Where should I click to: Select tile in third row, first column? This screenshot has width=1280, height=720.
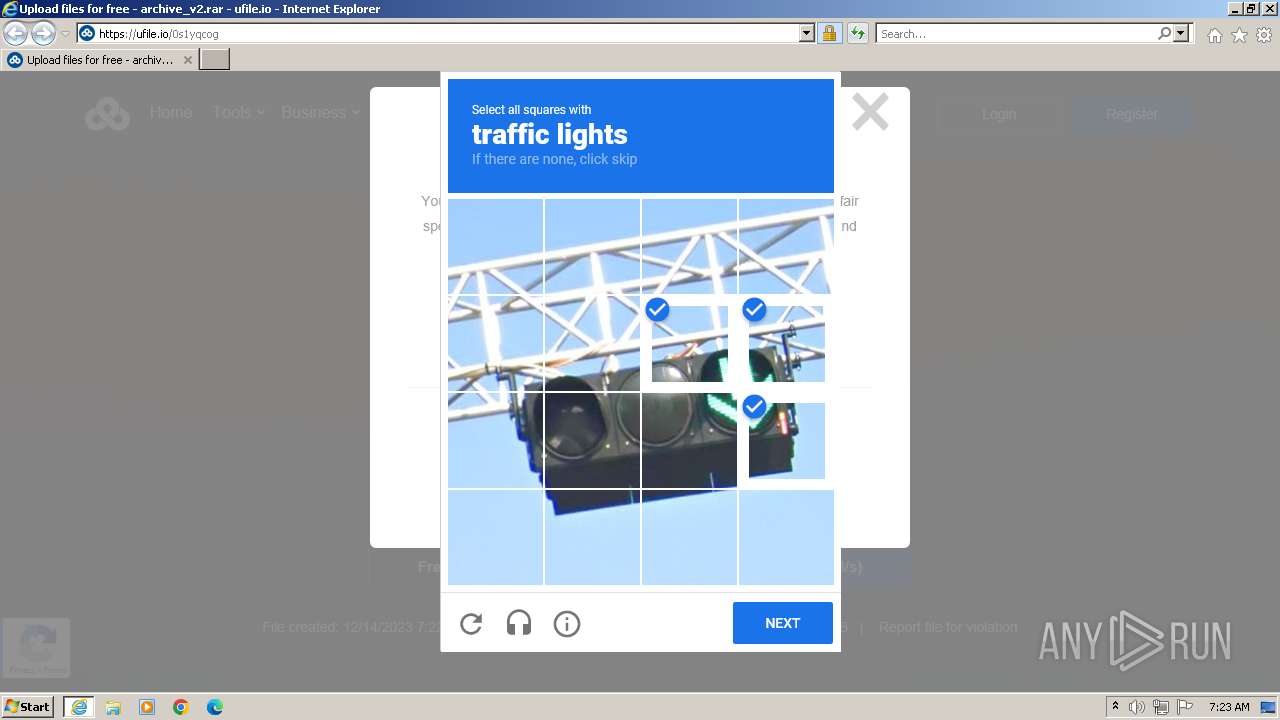[495, 440]
